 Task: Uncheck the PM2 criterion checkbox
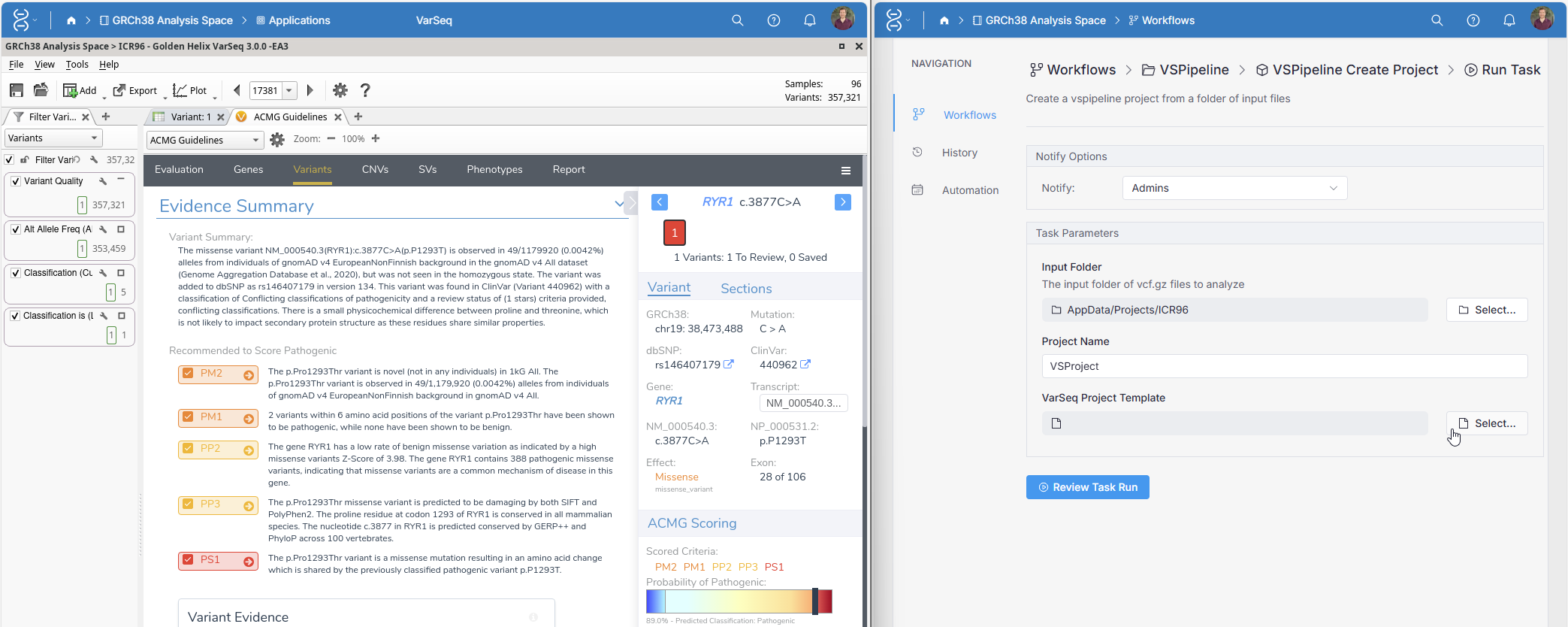point(188,373)
